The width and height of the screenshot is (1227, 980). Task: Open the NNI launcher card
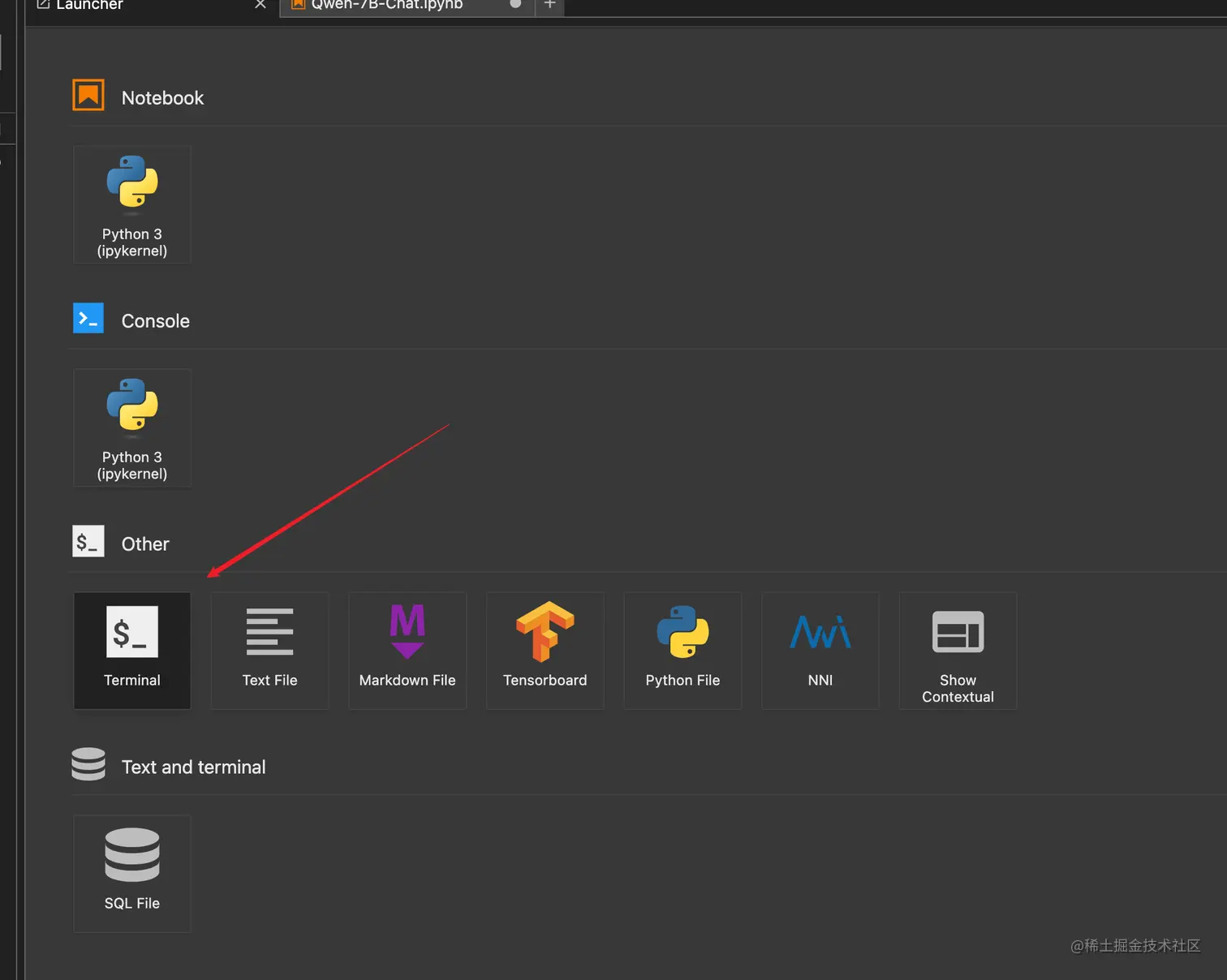coord(820,650)
